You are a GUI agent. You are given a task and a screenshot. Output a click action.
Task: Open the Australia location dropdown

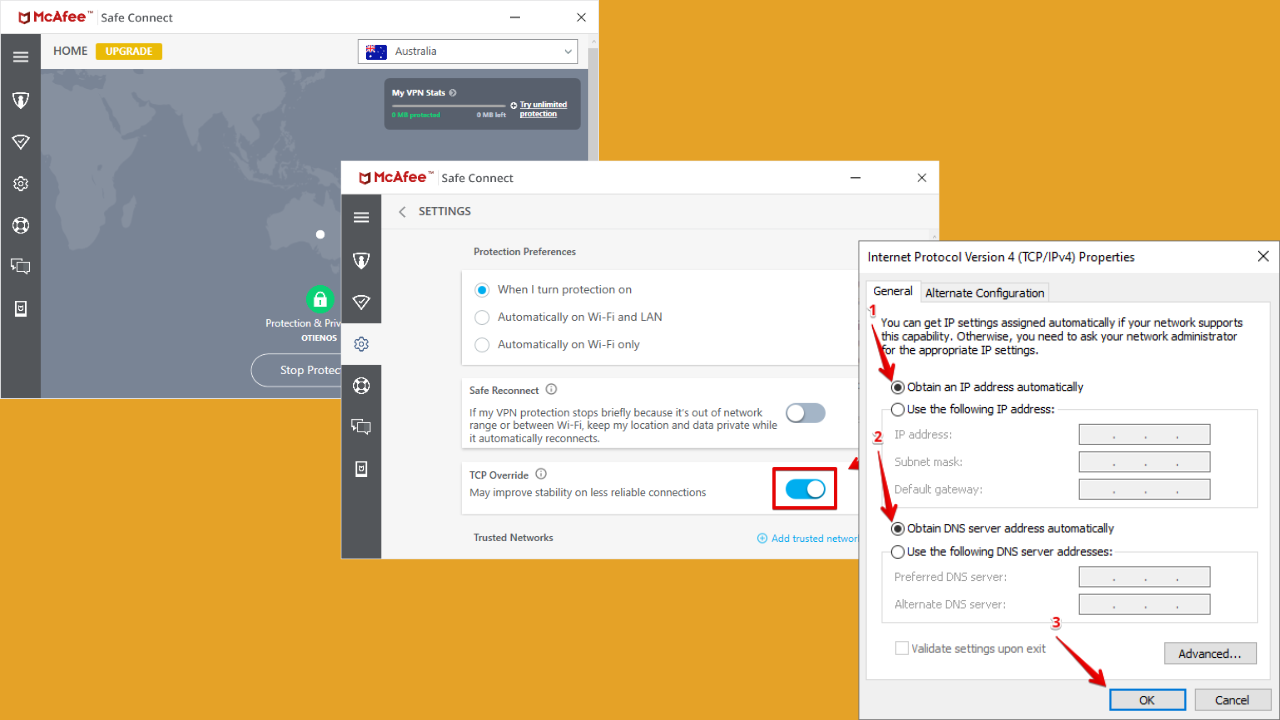coord(468,51)
